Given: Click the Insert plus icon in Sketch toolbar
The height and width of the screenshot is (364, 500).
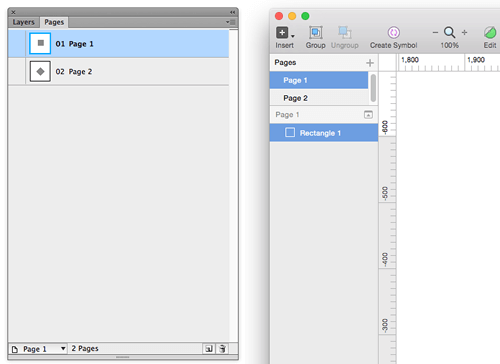Looking at the screenshot, I should tap(282, 33).
